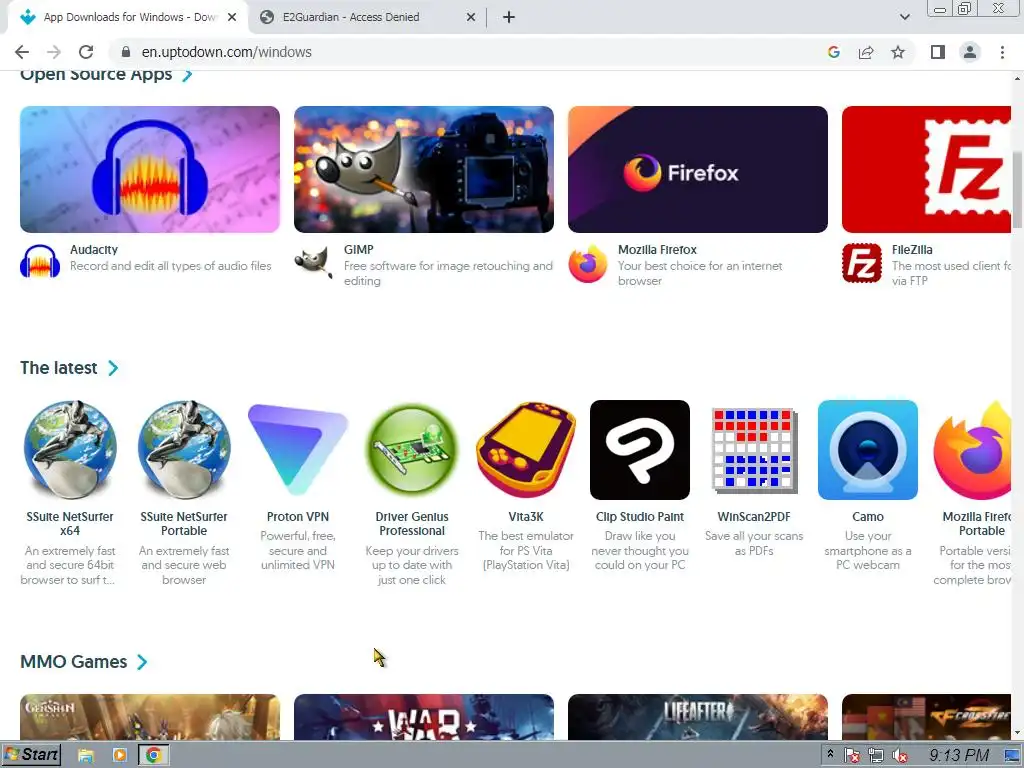Open the CrossFire game banner

[x=926, y=717]
